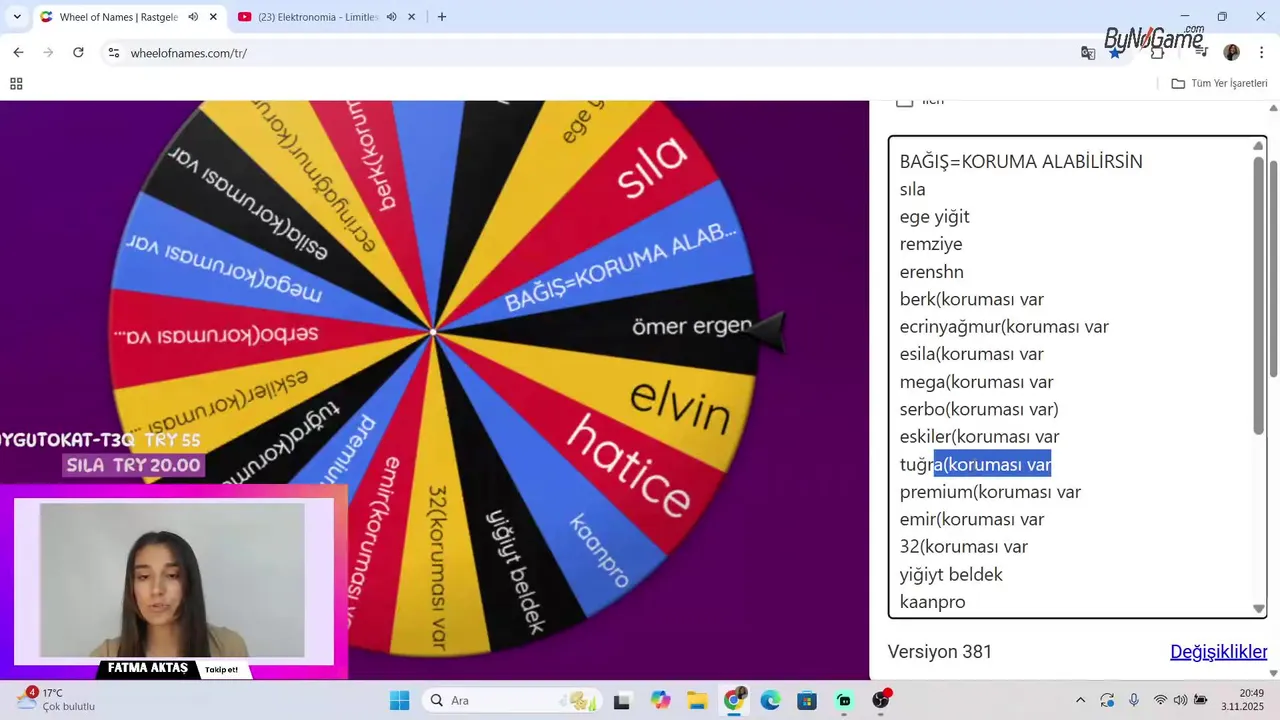This screenshot has height=720, width=1280.
Task: Go back to the previous page
Action: coord(18,52)
